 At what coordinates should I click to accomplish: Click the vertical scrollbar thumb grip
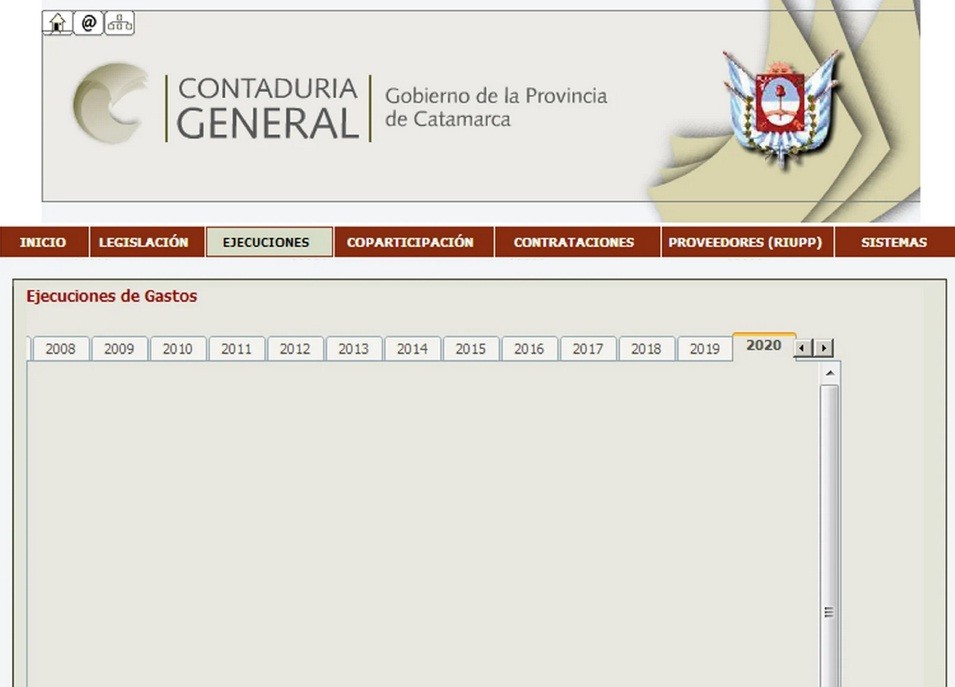(x=829, y=612)
